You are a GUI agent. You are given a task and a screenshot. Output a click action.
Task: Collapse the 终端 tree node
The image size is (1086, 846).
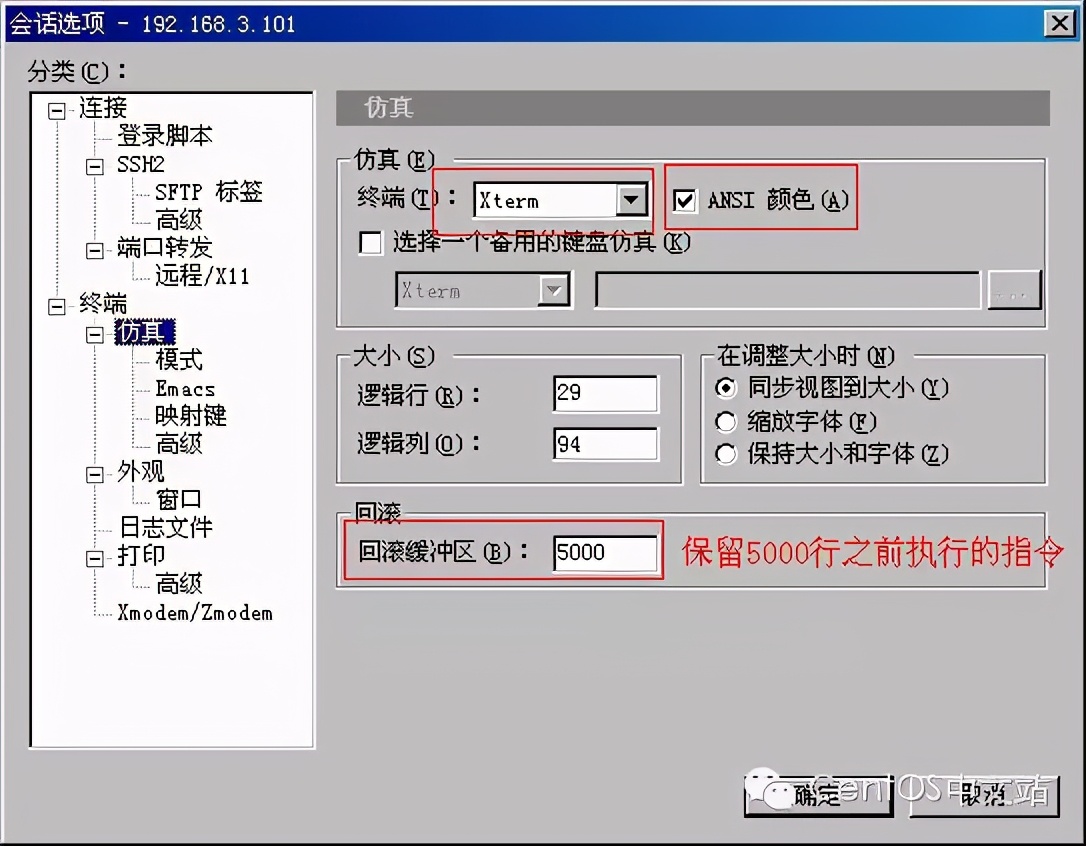point(57,306)
